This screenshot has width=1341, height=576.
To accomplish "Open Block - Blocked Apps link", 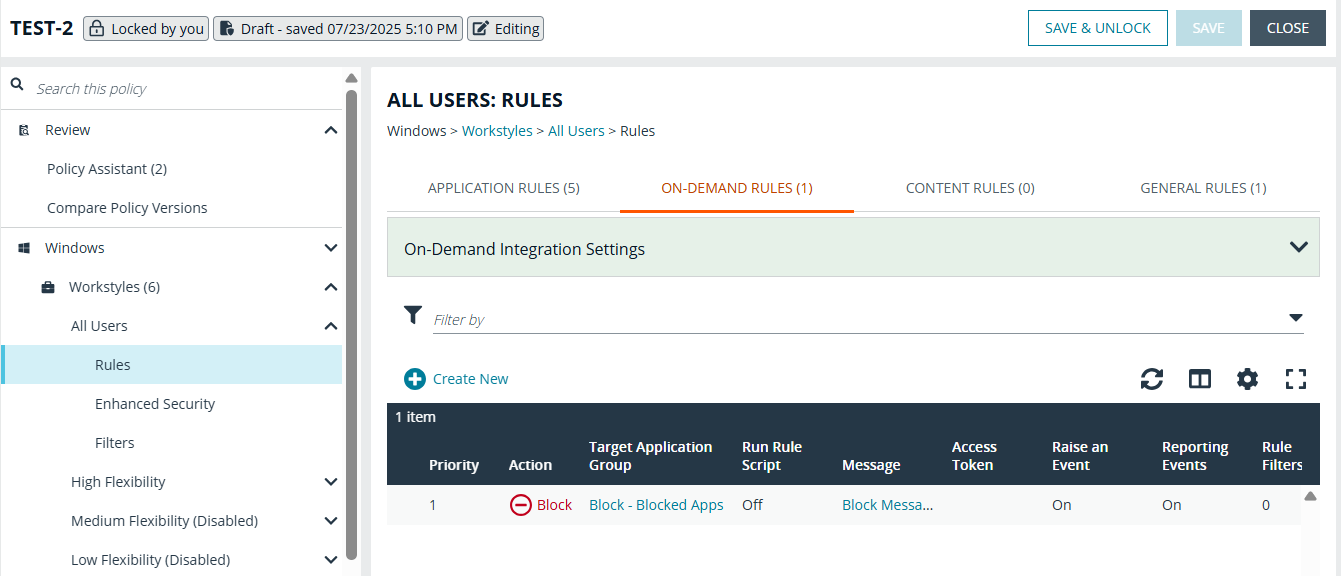I will point(656,505).
